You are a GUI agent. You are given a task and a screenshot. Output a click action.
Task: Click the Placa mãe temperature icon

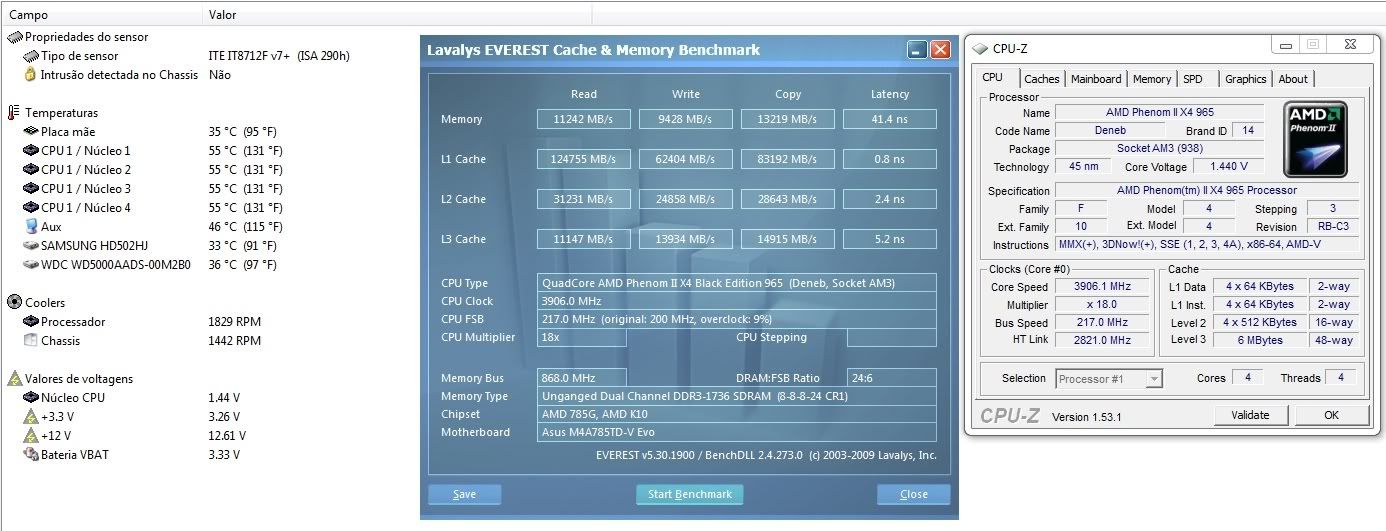[x=31, y=132]
